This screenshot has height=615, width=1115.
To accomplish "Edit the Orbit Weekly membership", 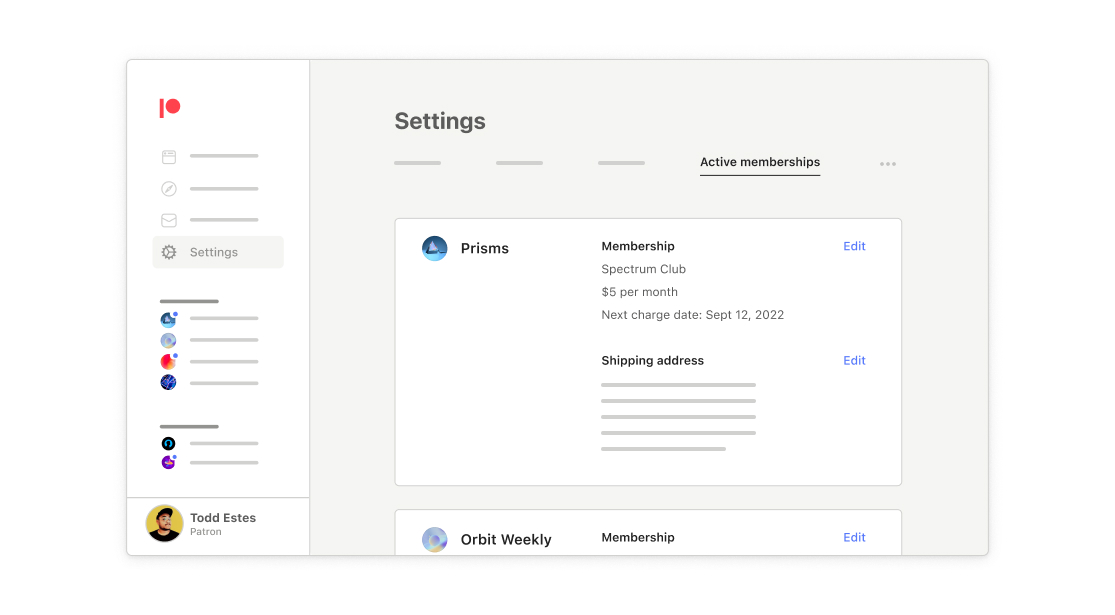I will click(854, 538).
